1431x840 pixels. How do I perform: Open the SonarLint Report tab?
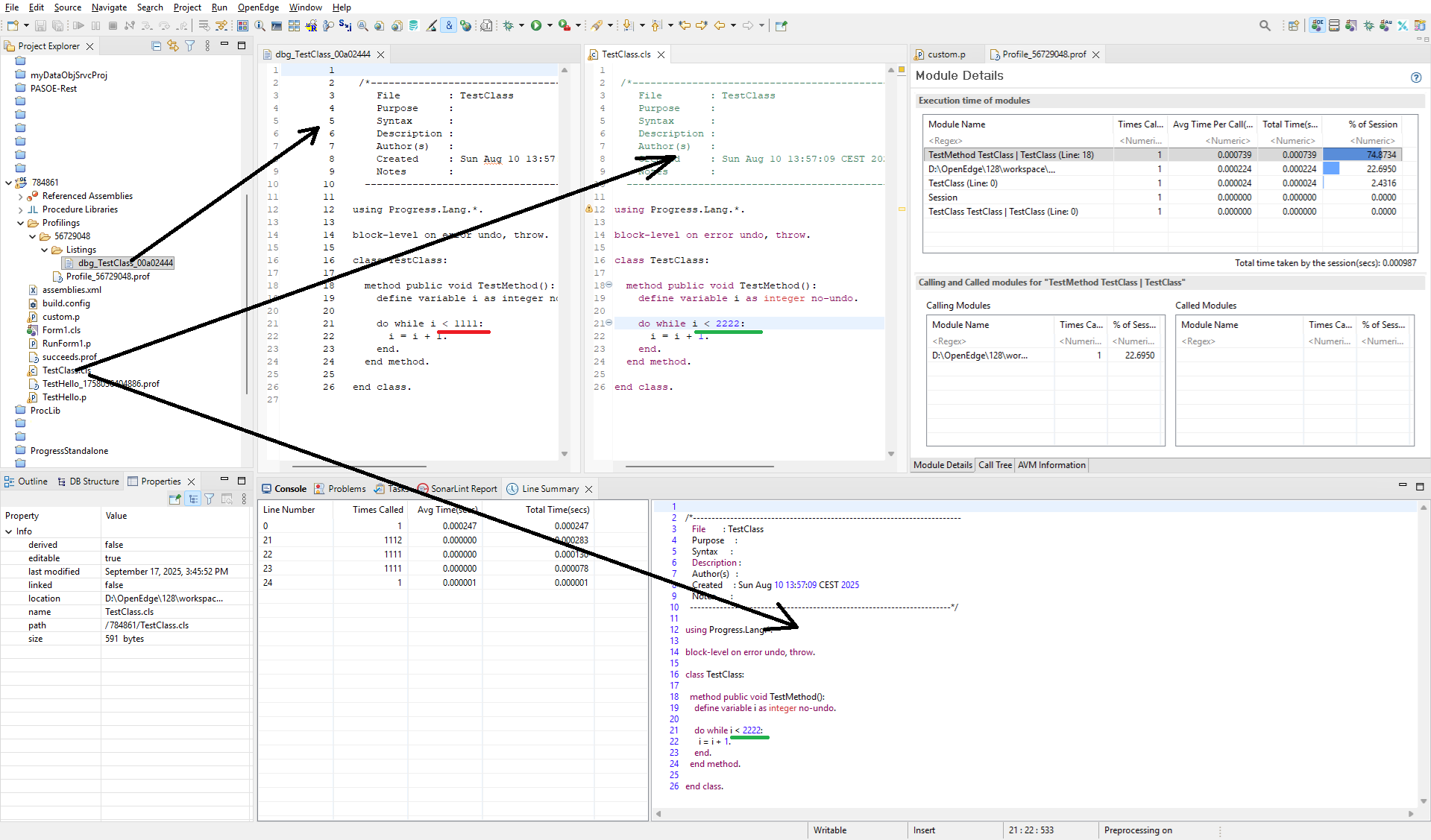(x=457, y=489)
